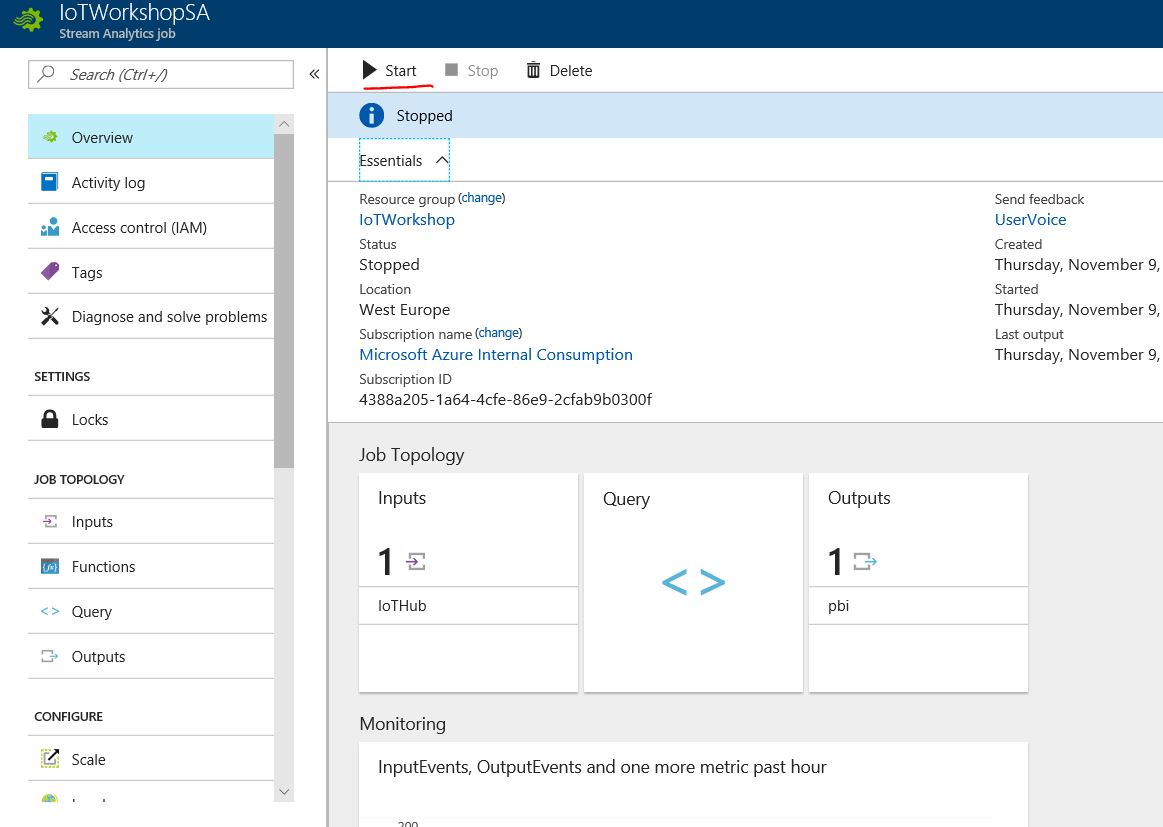Click the West Europe location value
The image size is (1163, 827).
(404, 309)
